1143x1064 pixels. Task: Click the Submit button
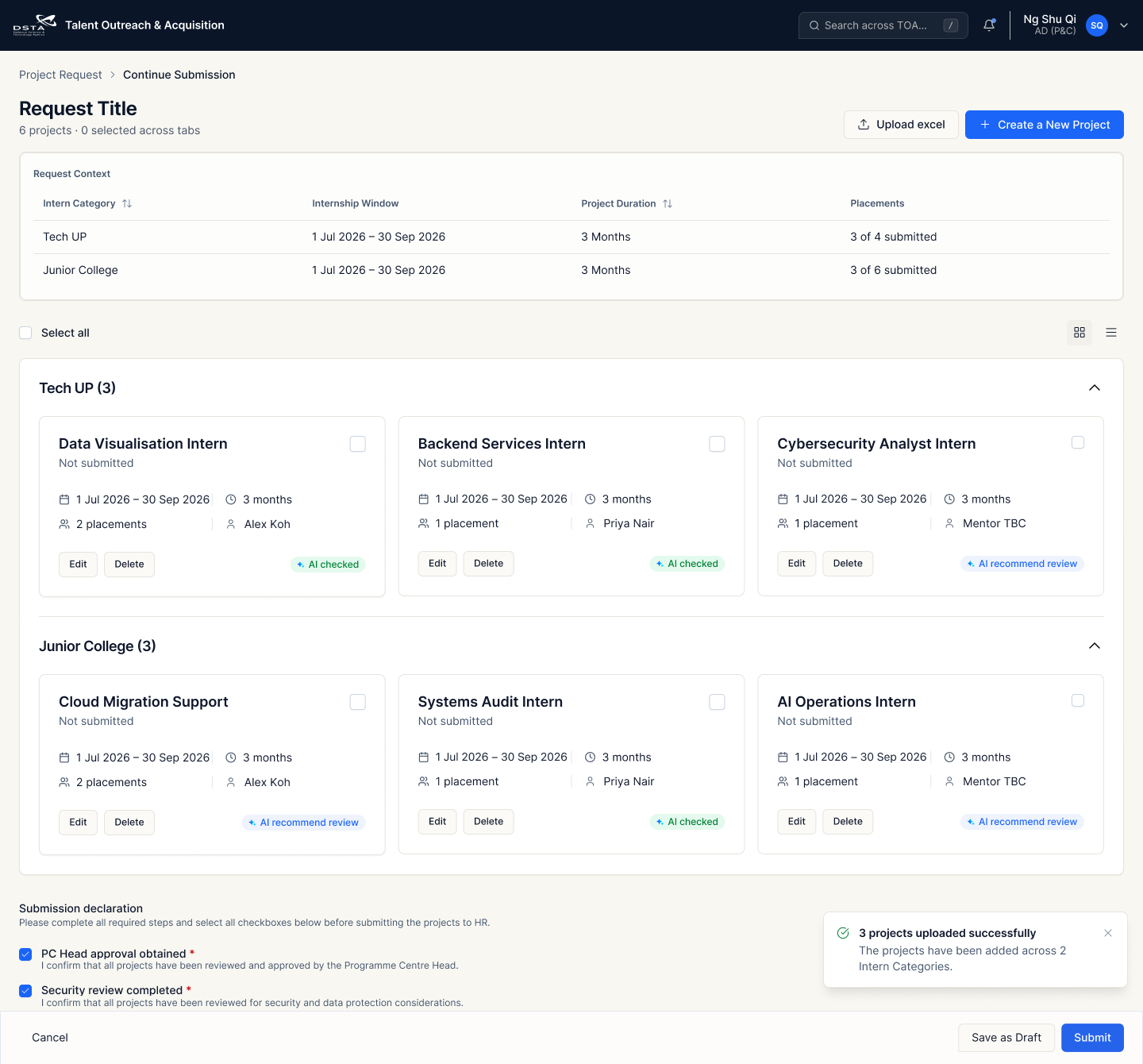(x=1092, y=1038)
